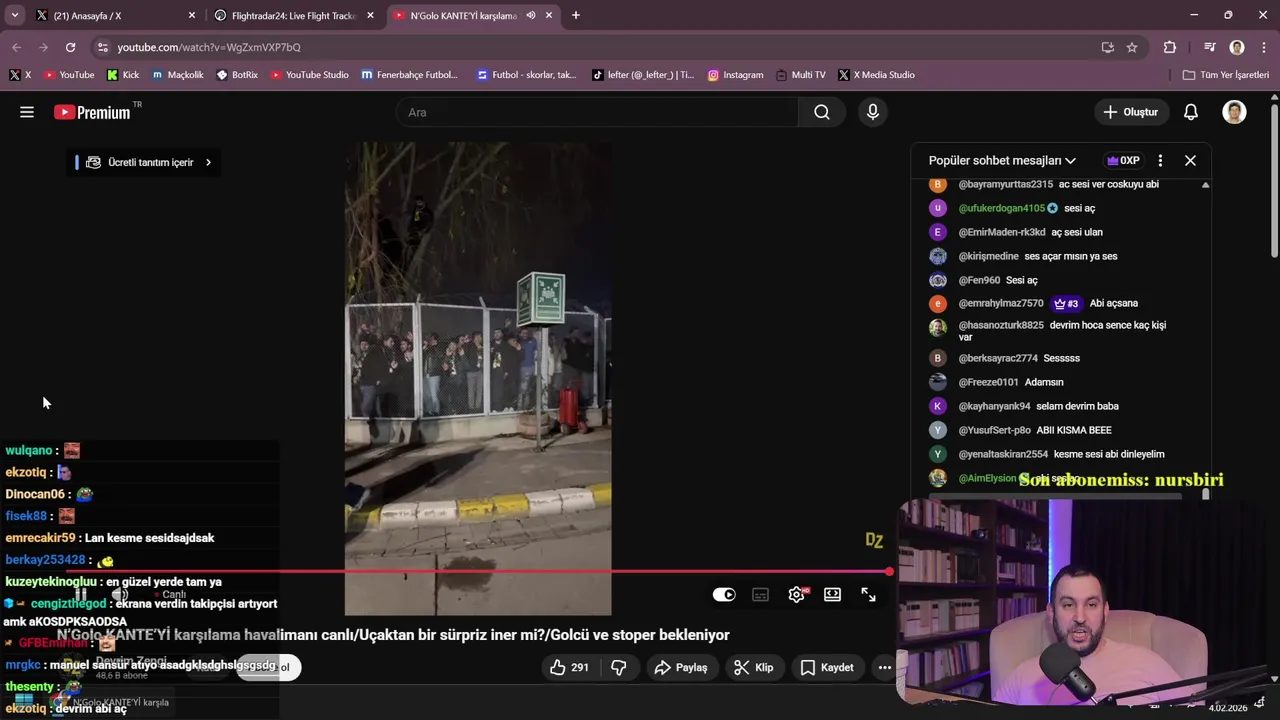This screenshot has height=720, width=1280.
Task: Seek using the red video progress bar
Action: [477, 572]
